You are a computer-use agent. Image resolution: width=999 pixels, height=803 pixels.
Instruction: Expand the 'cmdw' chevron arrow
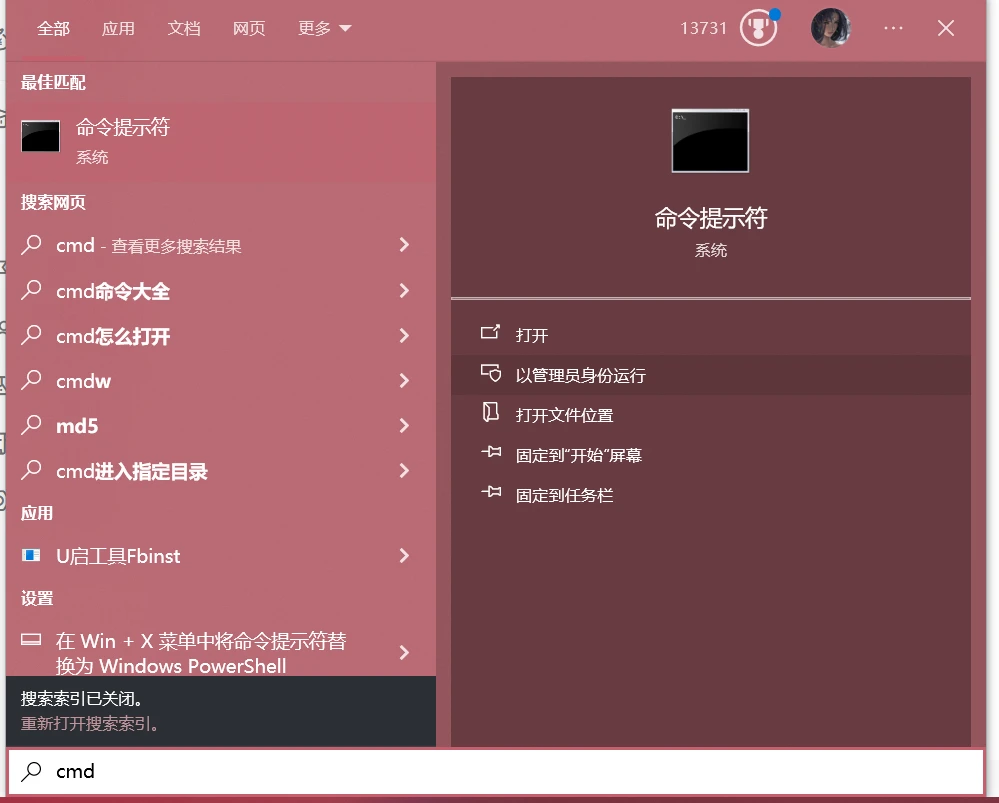pyautogui.click(x=404, y=380)
